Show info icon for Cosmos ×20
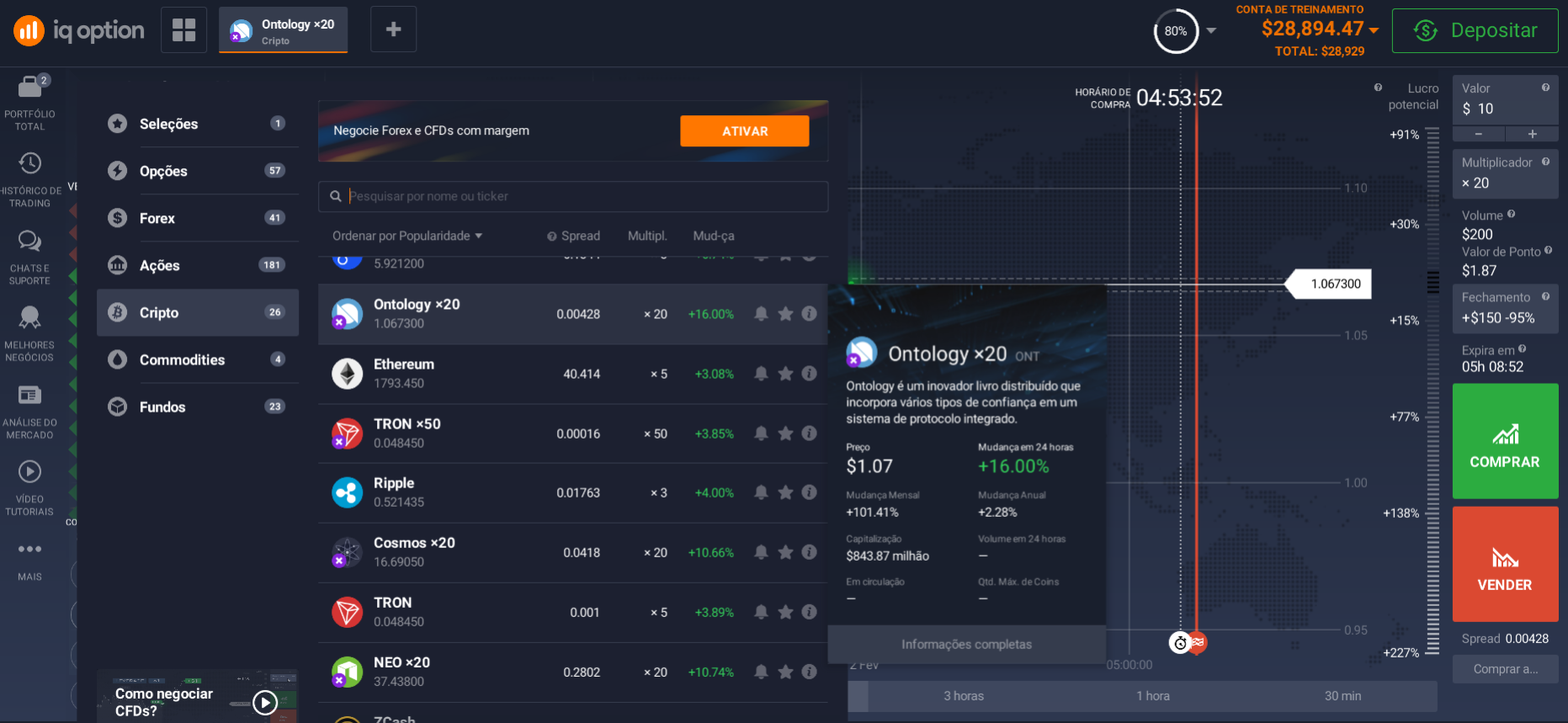The height and width of the screenshot is (723, 1568). [810, 552]
